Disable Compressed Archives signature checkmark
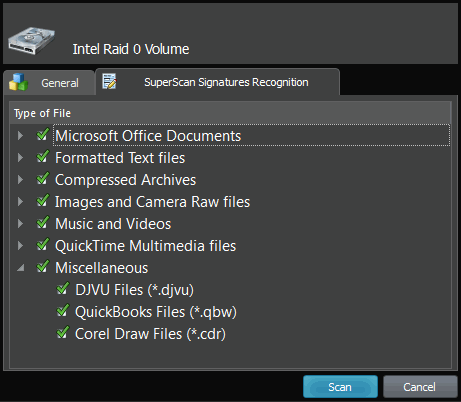The image size is (461, 402). pyautogui.click(x=43, y=179)
